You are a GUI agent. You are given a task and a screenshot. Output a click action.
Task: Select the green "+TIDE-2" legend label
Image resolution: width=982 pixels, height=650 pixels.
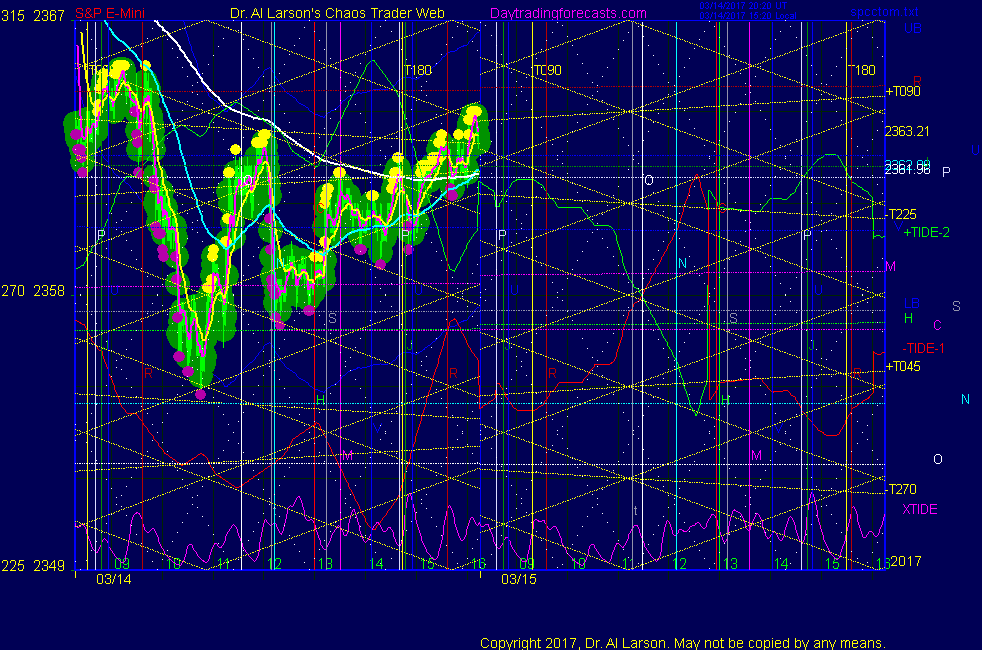point(926,232)
